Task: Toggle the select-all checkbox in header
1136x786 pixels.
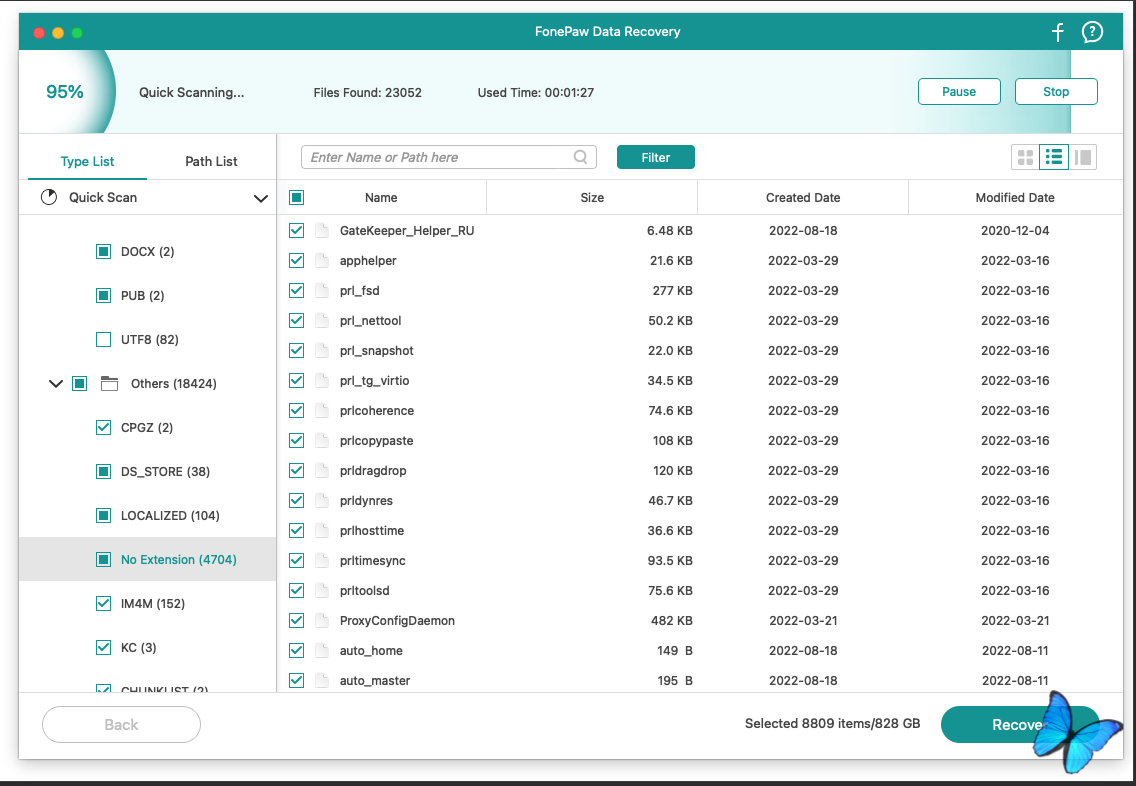Action: (296, 198)
